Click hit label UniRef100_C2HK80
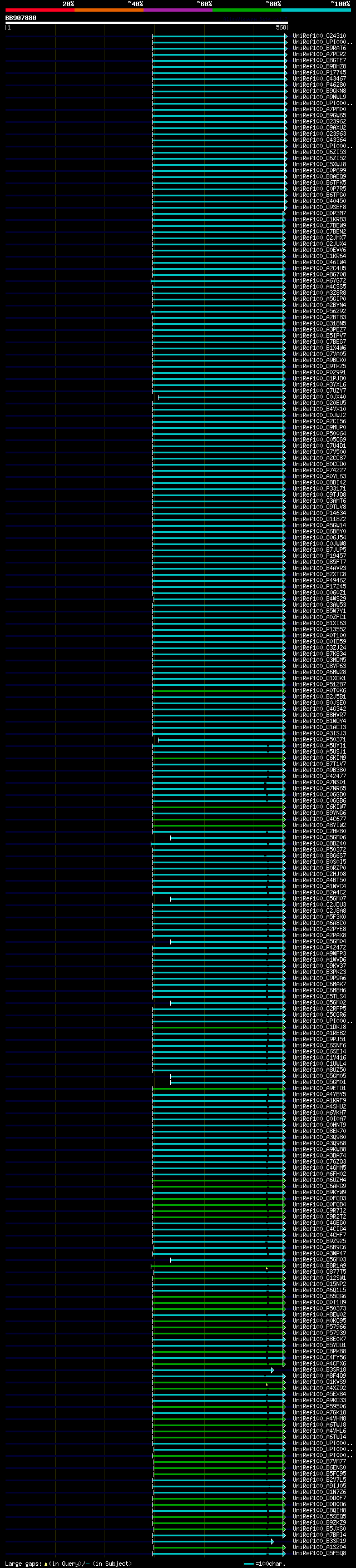This screenshot has width=356, height=1568. (x=319, y=831)
